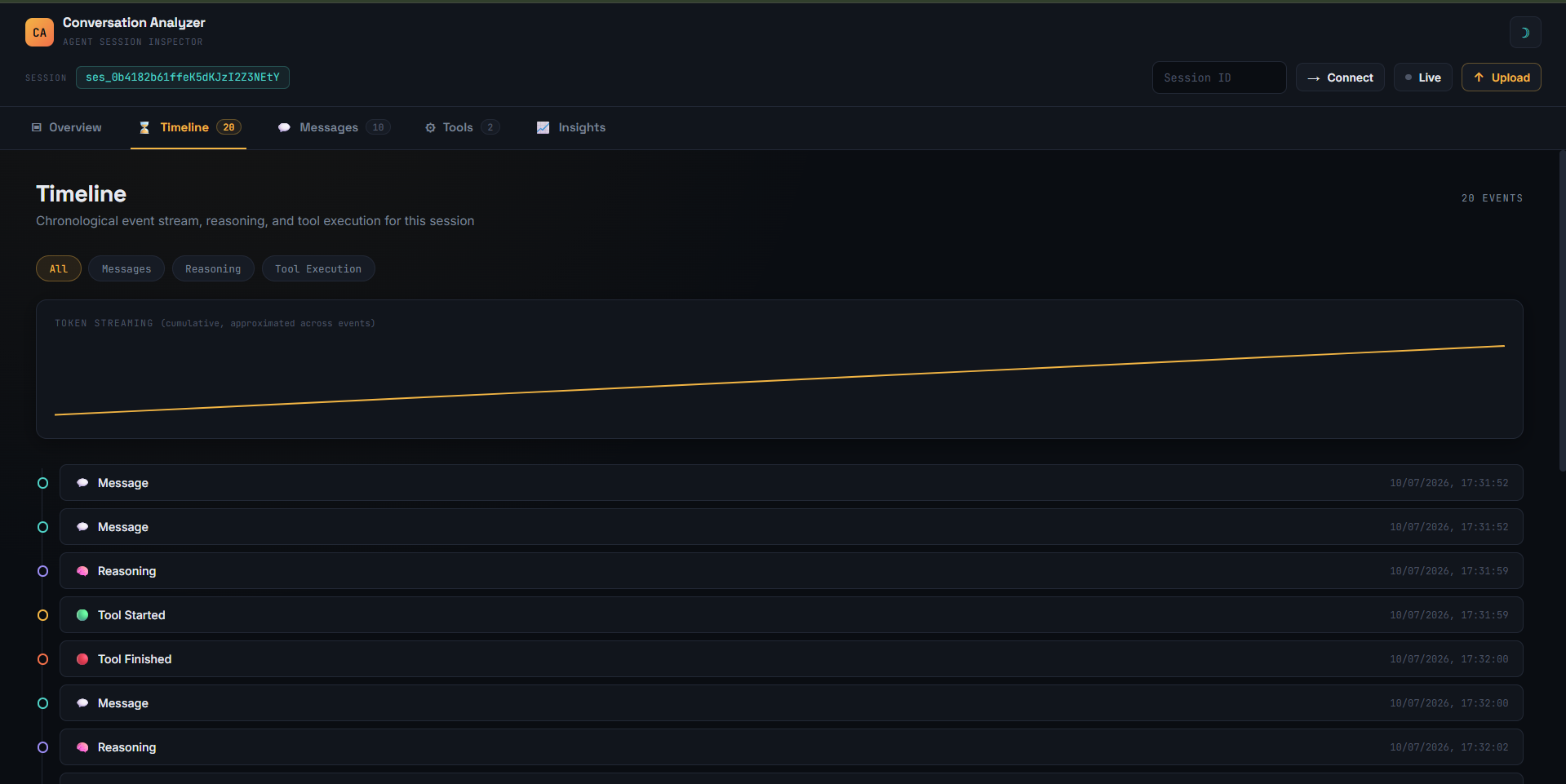Click the Connect button
Viewport: 1566px width, 784px height.
tap(1340, 78)
